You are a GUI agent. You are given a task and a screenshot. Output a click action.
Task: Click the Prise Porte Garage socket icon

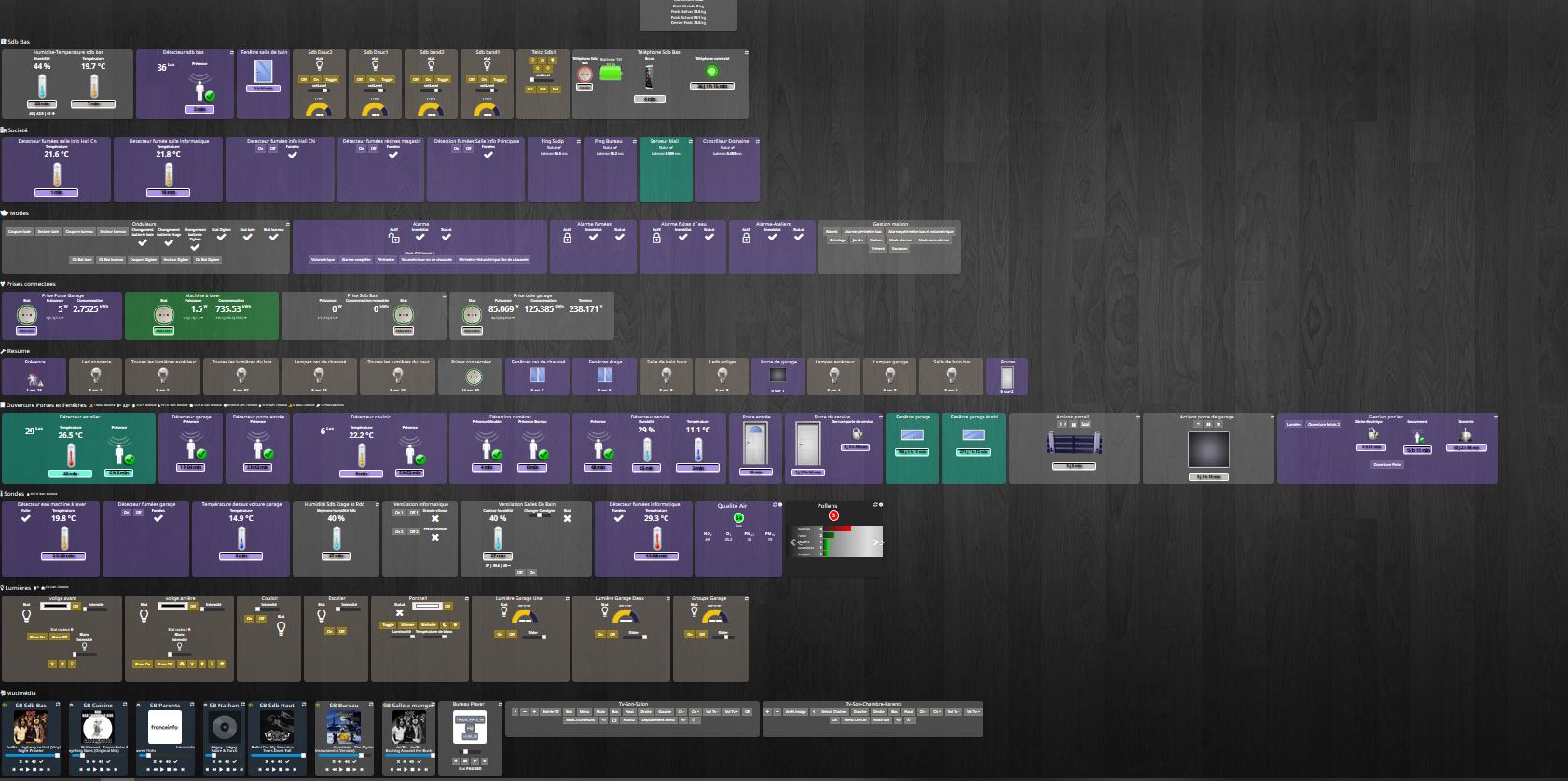tap(27, 314)
